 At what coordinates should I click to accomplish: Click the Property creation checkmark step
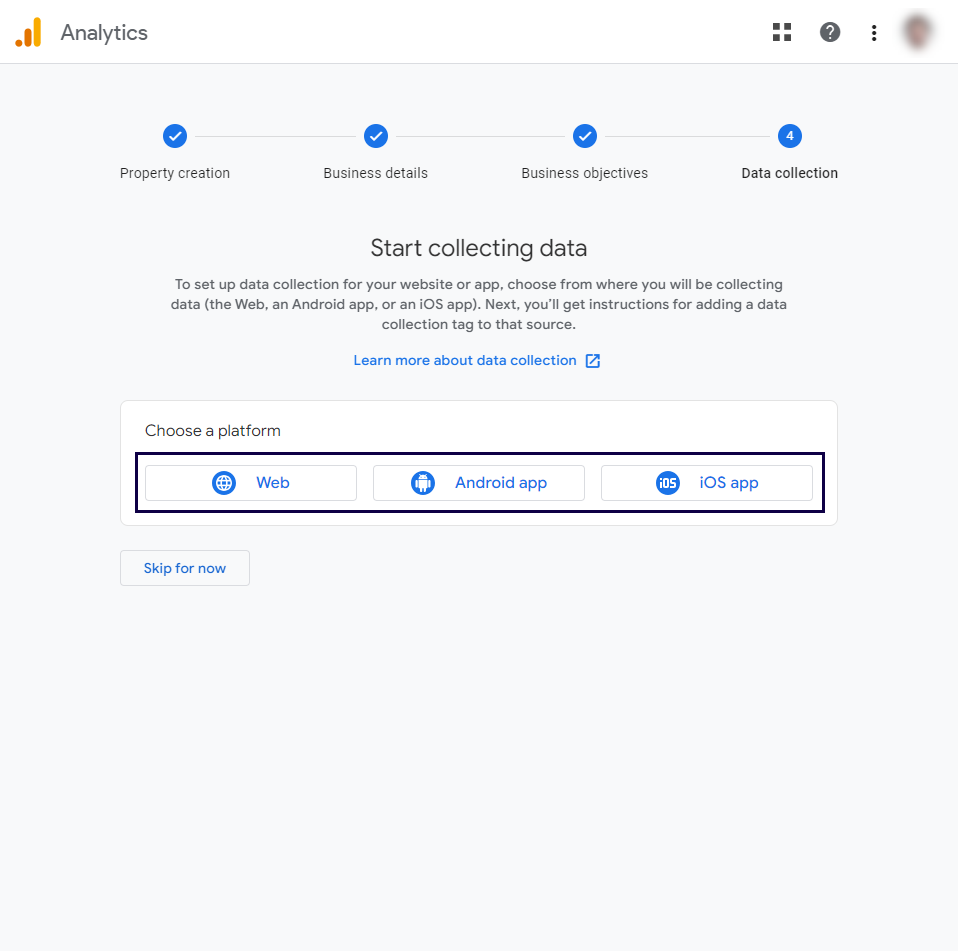coord(175,136)
